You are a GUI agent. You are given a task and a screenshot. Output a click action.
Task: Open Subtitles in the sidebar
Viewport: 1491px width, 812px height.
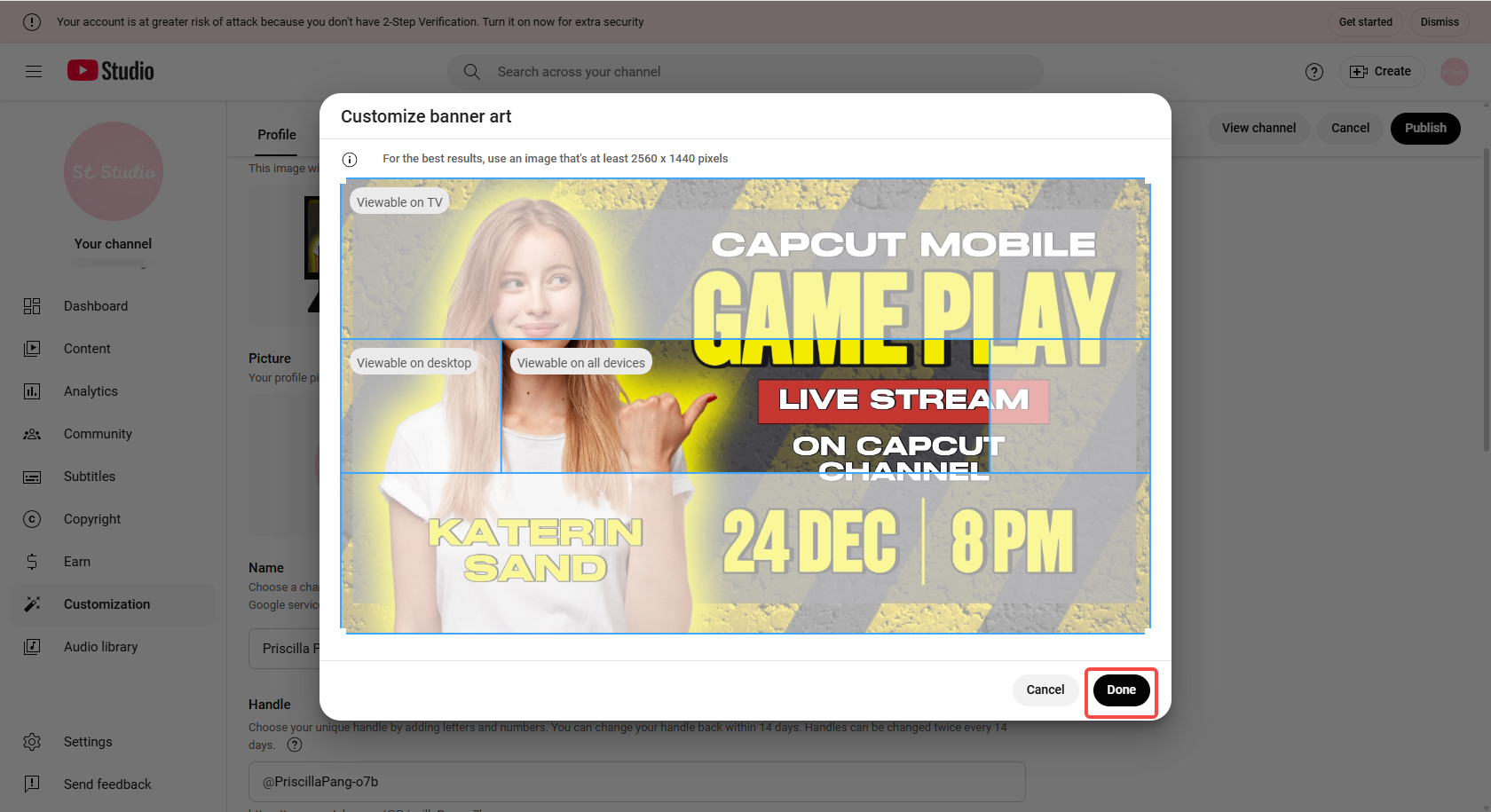(x=114, y=477)
